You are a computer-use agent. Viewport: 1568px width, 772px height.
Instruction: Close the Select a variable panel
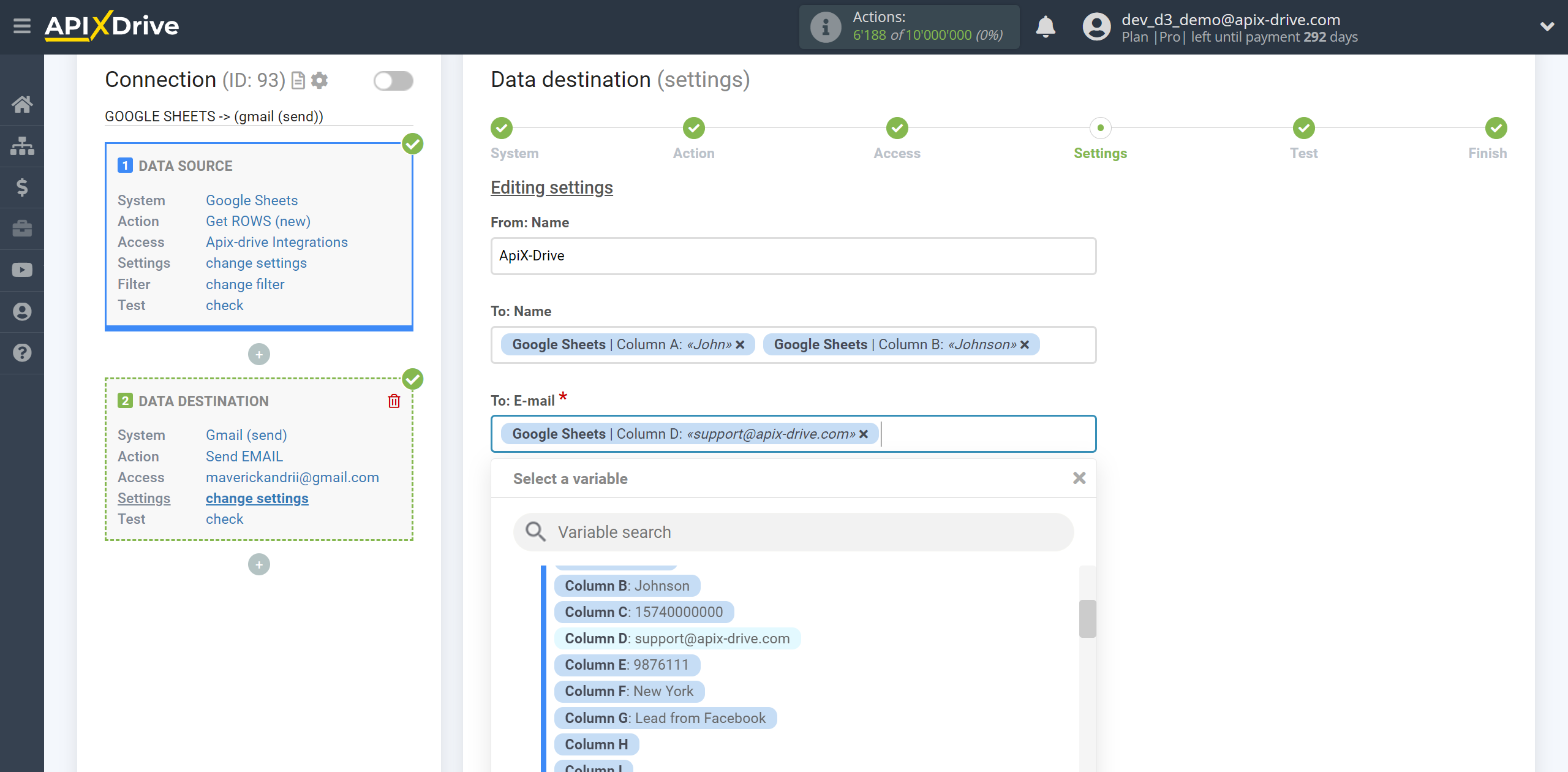(1079, 478)
